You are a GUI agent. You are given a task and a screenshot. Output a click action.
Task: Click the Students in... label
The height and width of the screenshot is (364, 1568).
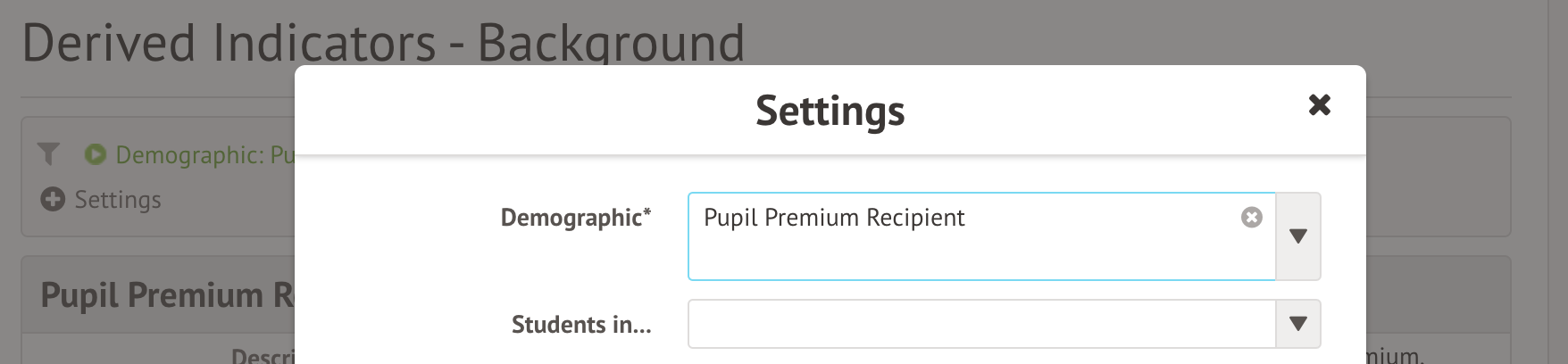[581, 325]
